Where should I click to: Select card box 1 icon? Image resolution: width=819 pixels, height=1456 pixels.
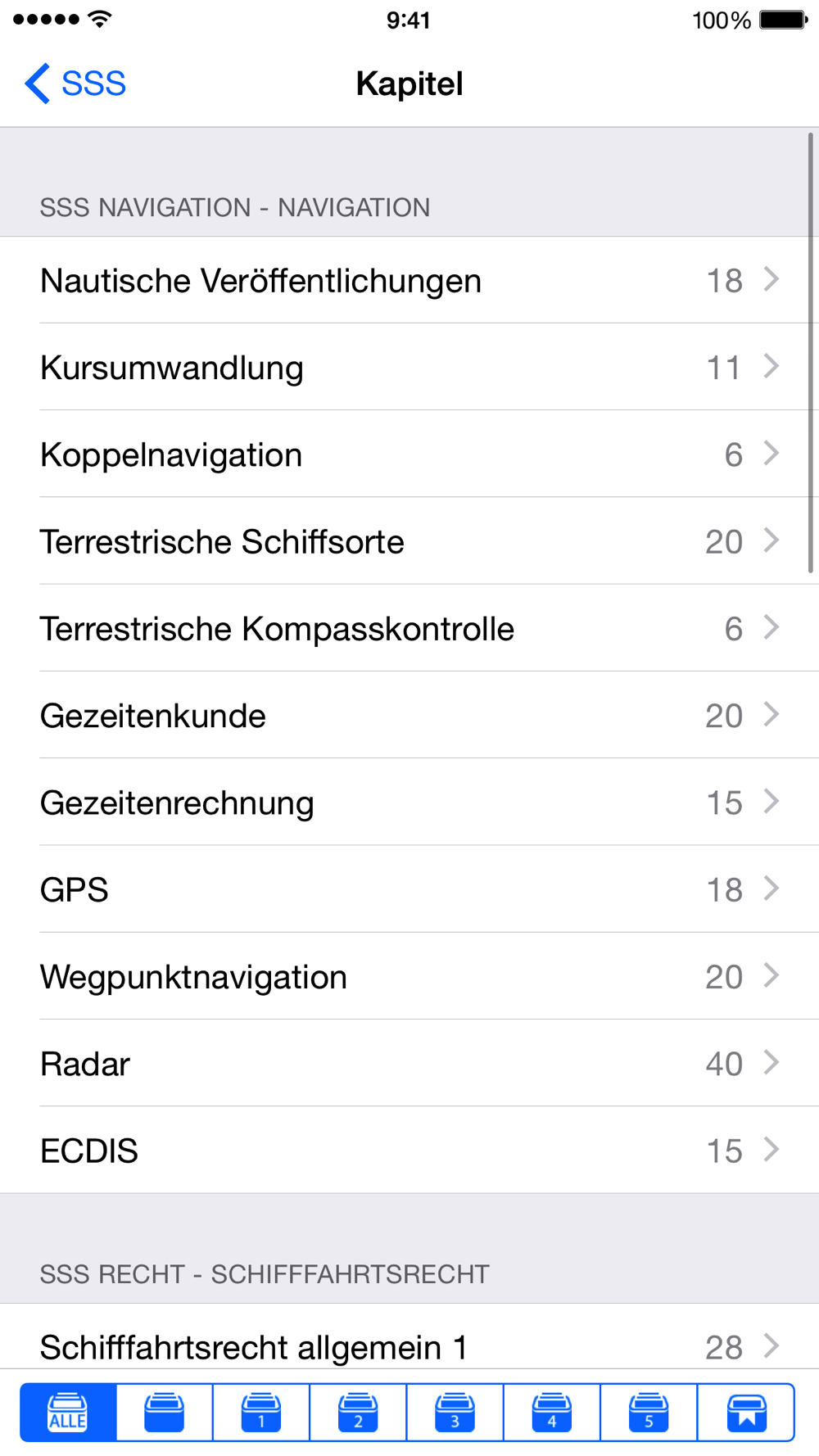coord(261,1412)
